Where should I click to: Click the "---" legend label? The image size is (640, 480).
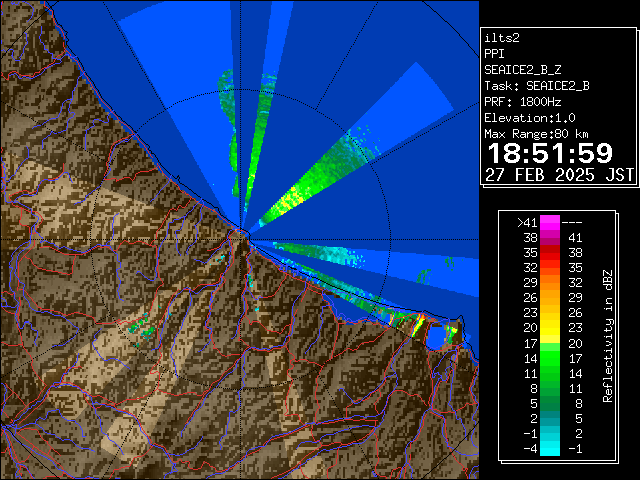(x=572, y=223)
